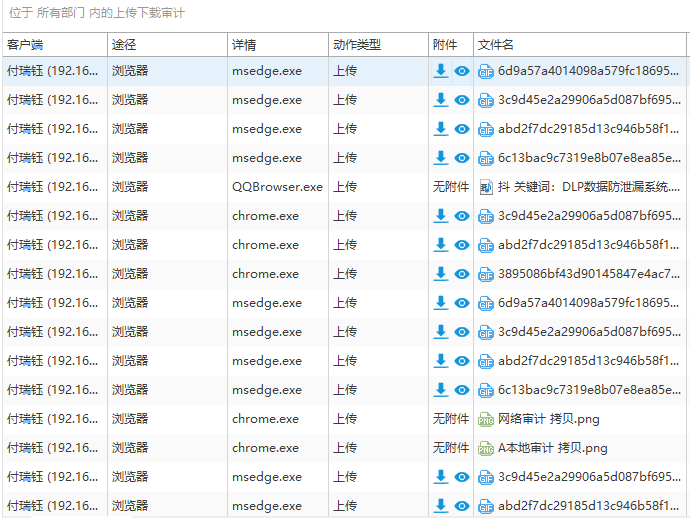View the chrome.exe abd2f7dc29185d13c attachment via eye icon
Screen dimensions: 690x518
click(462, 245)
